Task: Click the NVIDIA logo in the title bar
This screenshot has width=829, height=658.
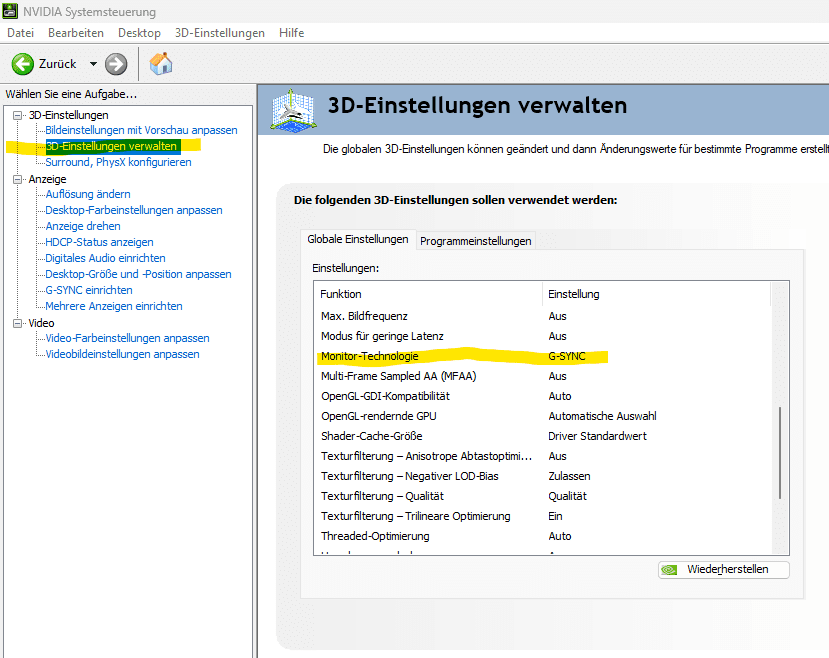Action: click(10, 11)
